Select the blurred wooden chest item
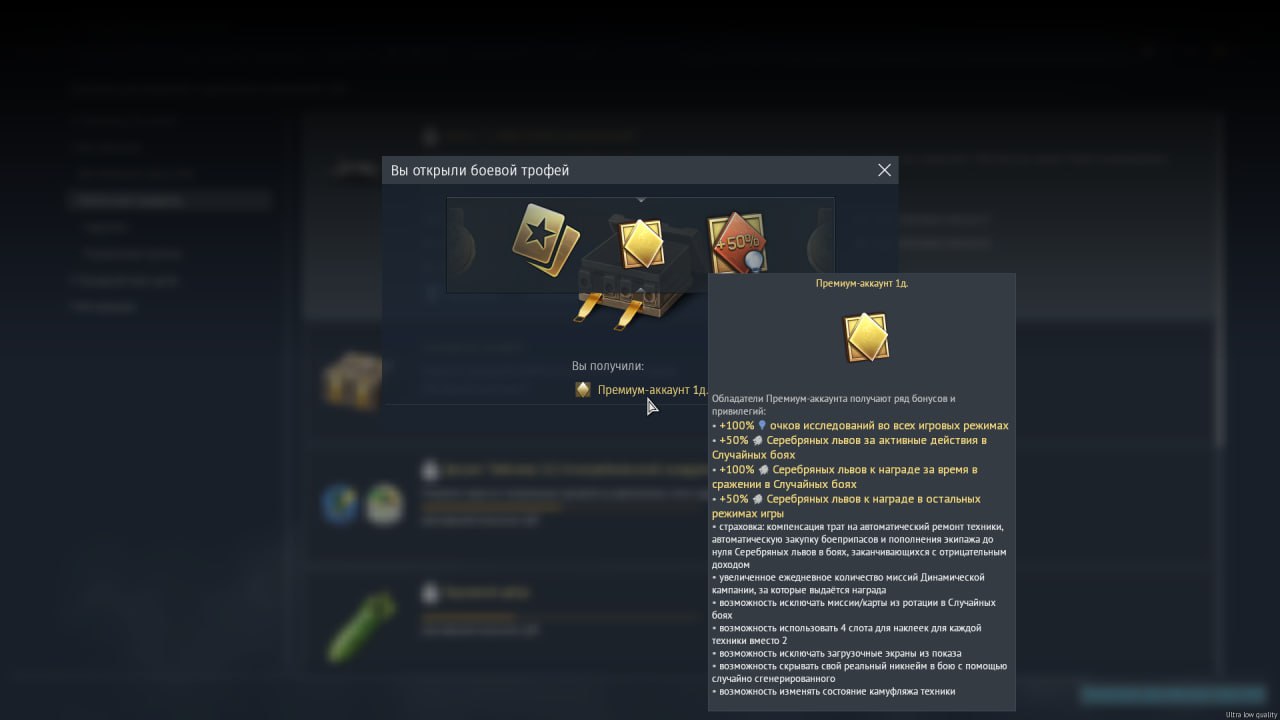This screenshot has width=1280, height=720. [351, 381]
